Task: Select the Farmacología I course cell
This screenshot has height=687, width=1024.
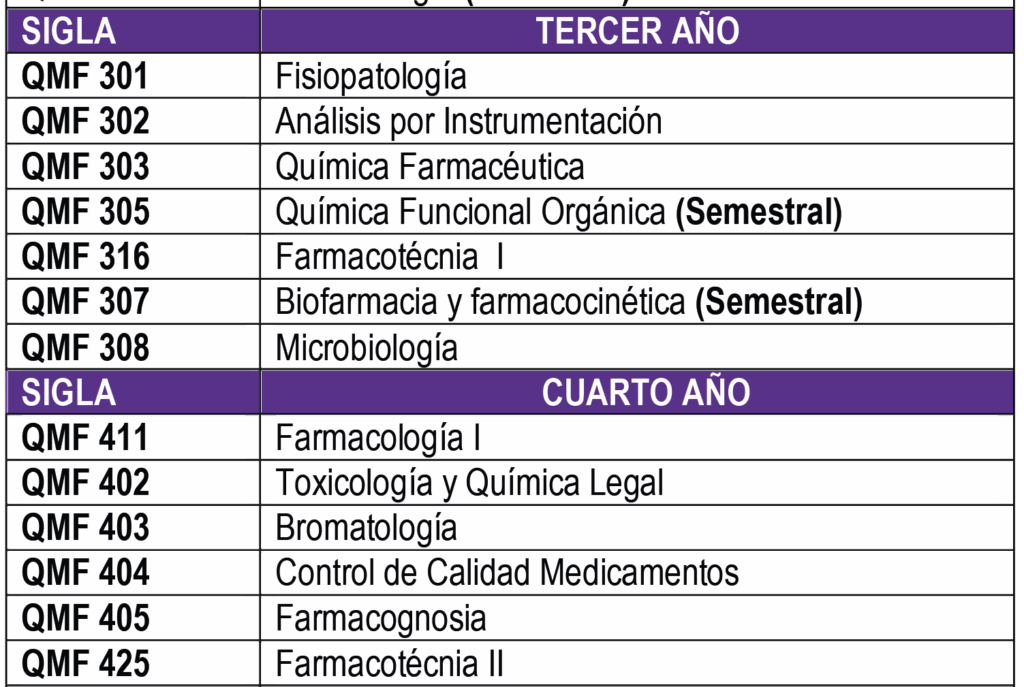Action: pos(378,438)
